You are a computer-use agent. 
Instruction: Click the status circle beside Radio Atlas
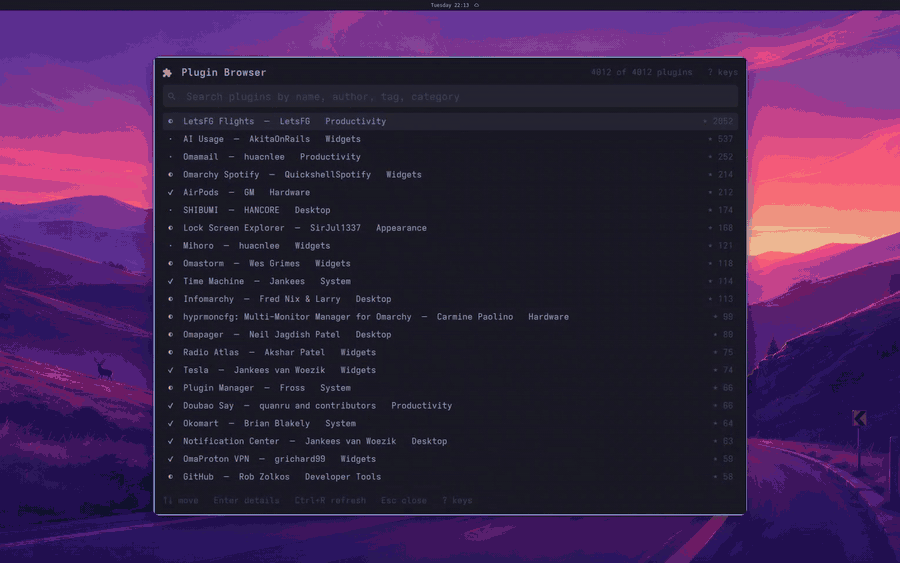tap(170, 352)
